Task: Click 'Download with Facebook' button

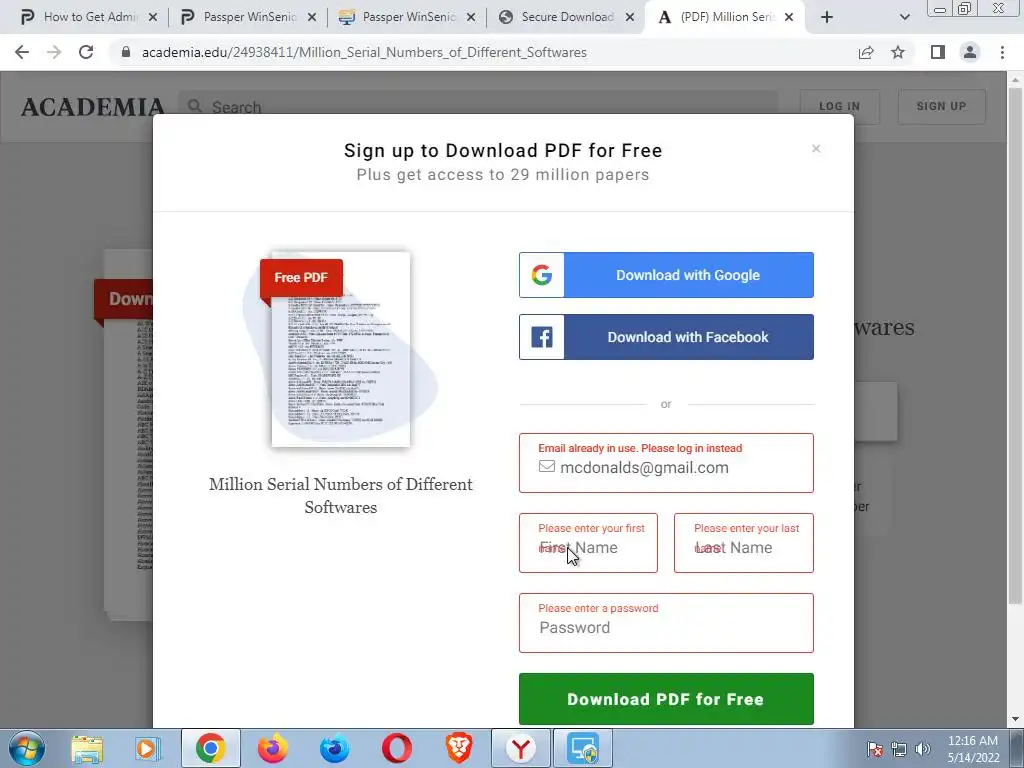Action: [666, 337]
